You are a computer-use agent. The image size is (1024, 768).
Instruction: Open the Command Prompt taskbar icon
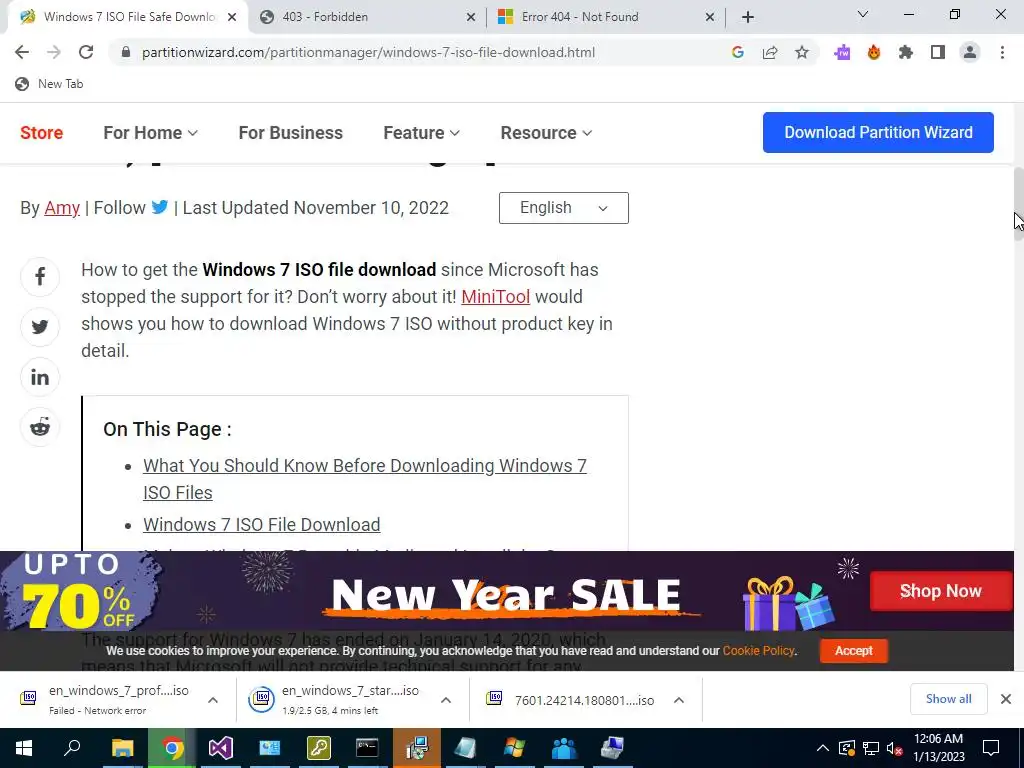[x=367, y=748]
